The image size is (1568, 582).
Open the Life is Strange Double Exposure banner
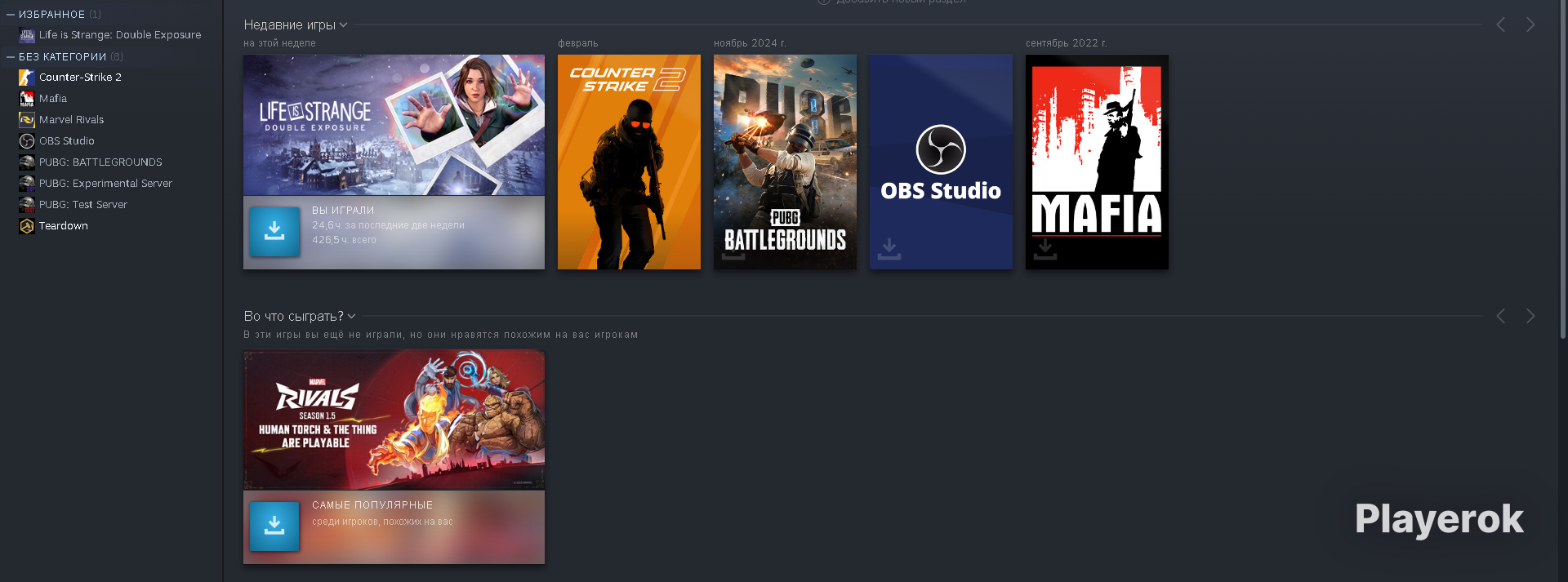click(394, 125)
